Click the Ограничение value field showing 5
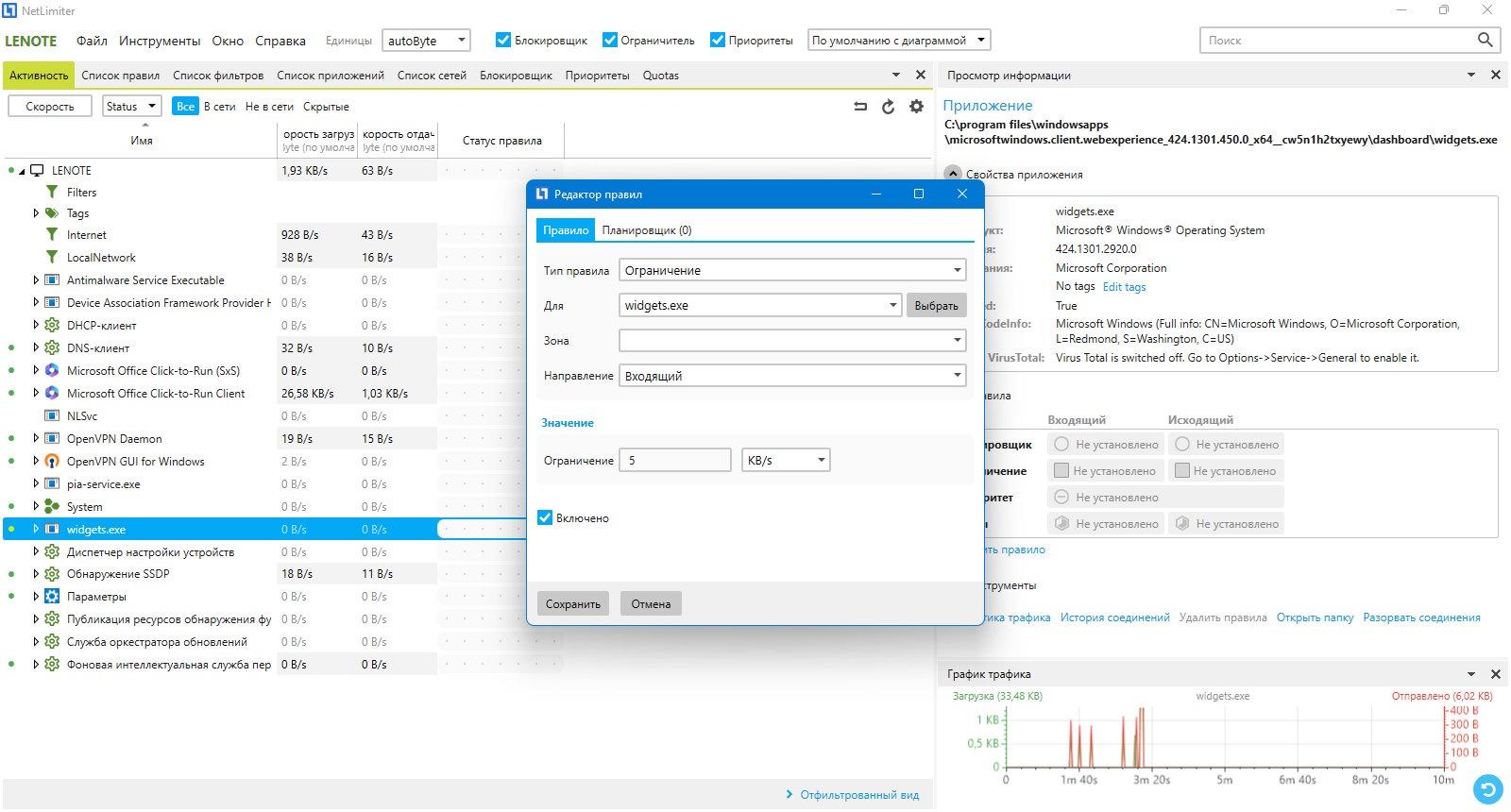The width and height of the screenshot is (1511, 812). 675,460
